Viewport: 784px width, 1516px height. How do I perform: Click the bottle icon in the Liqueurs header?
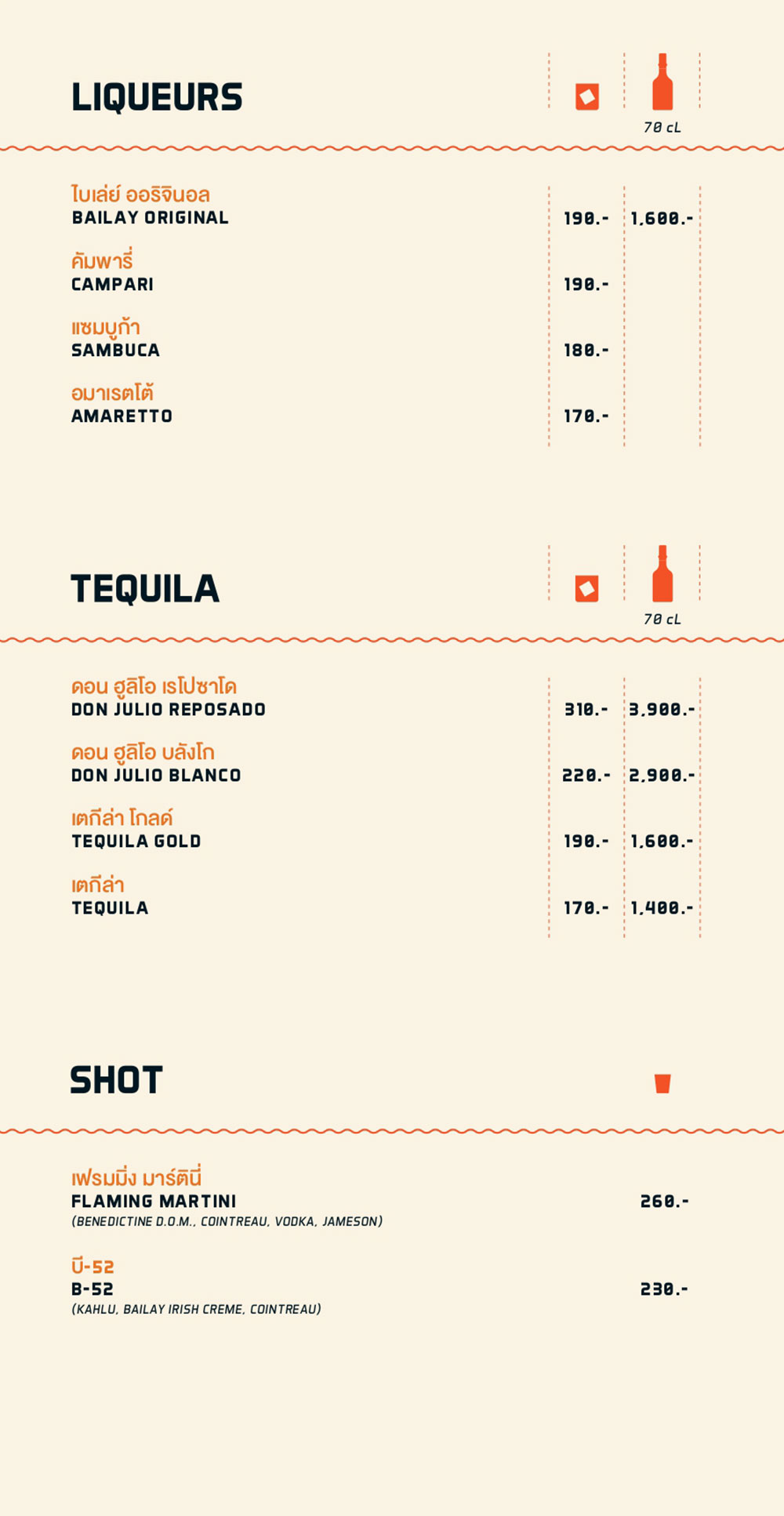click(662, 82)
